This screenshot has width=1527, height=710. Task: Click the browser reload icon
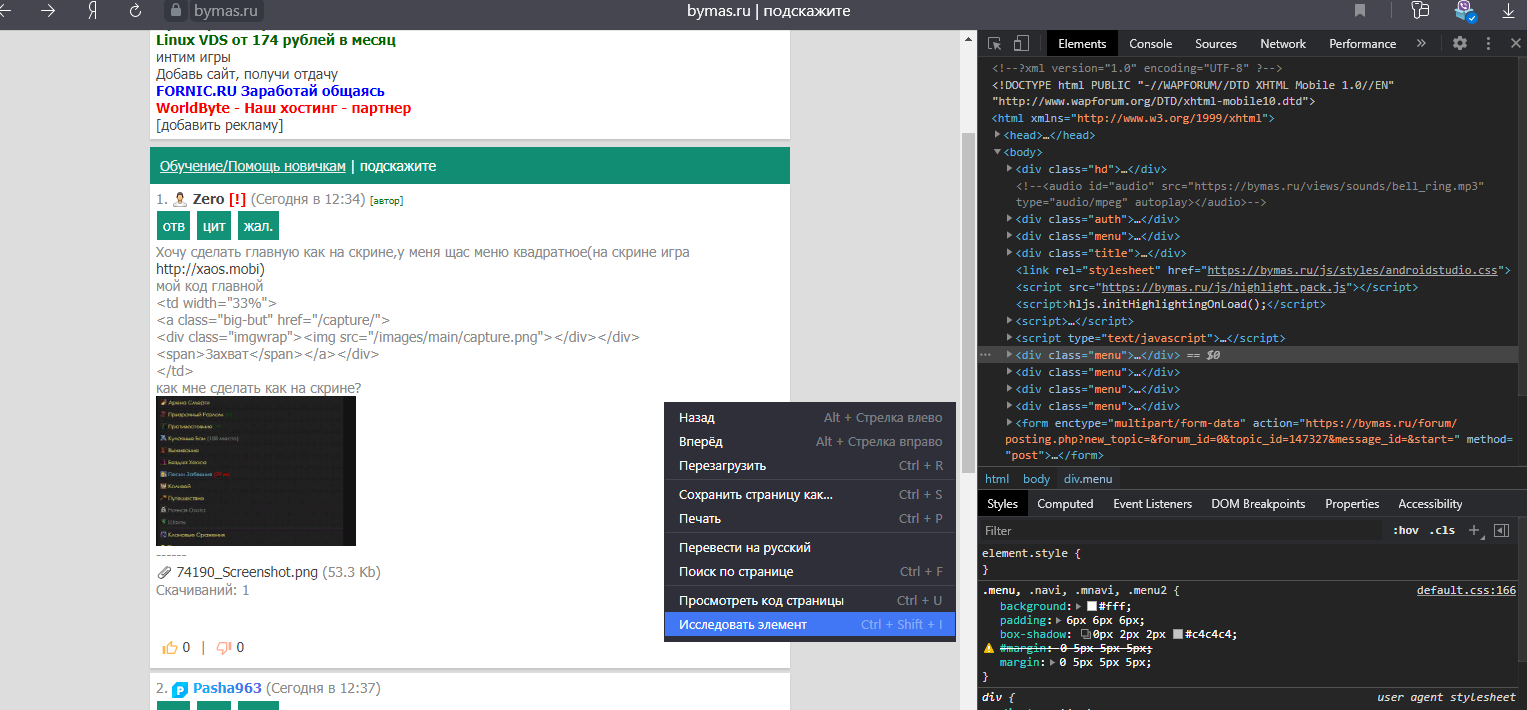[135, 11]
